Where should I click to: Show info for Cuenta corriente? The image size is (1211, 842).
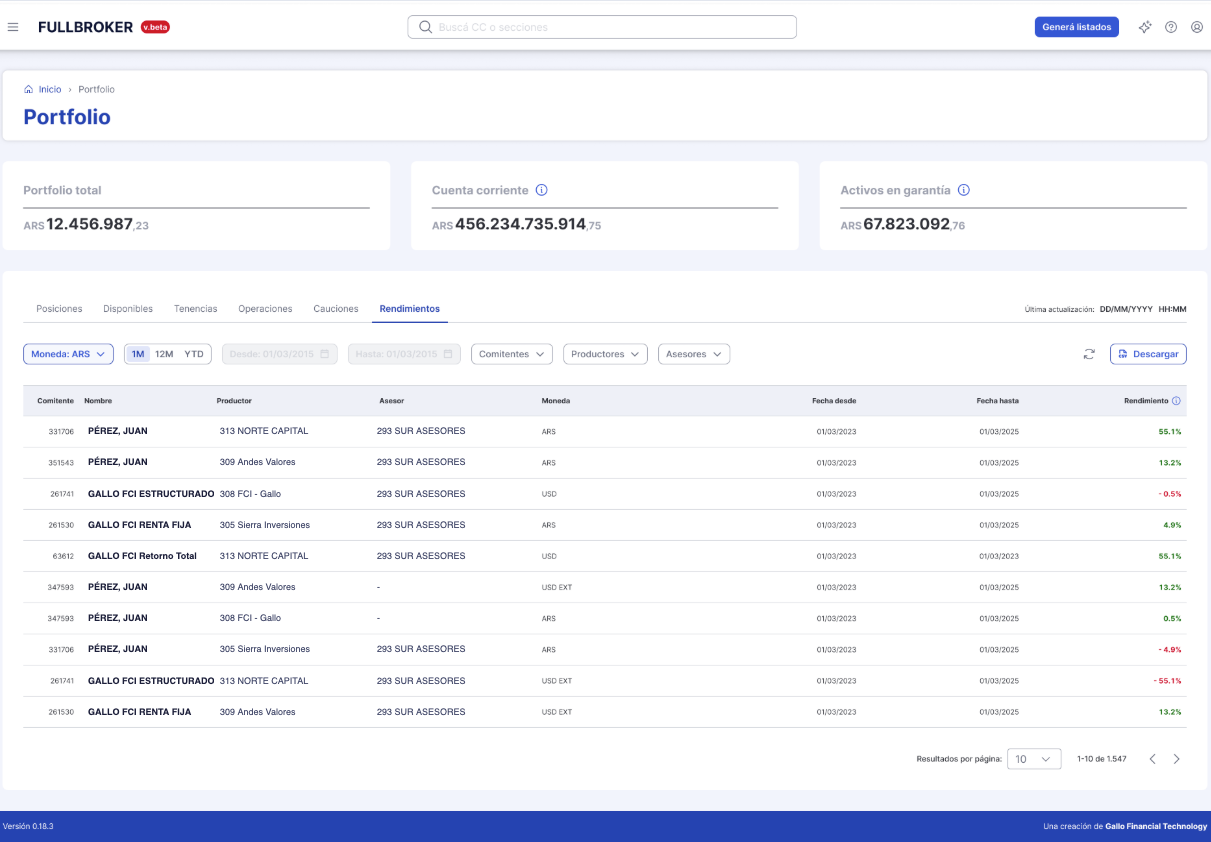tap(542, 190)
